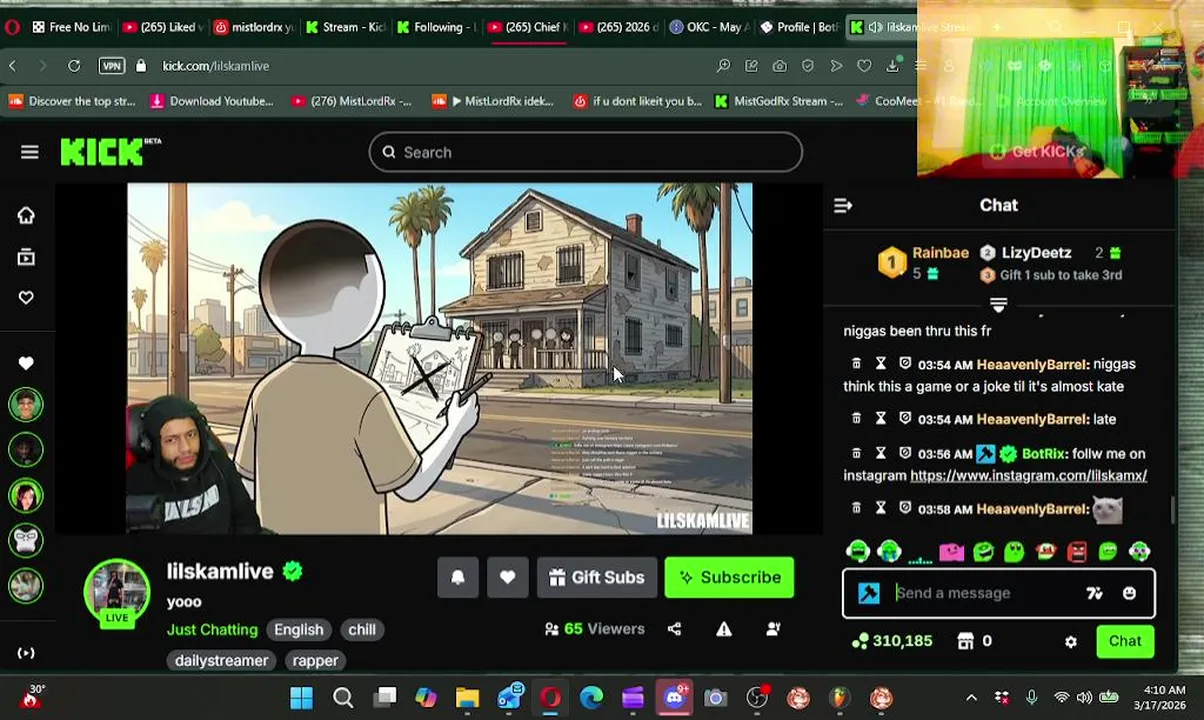
Task: Subscribe to lilskamlive
Action: tap(729, 577)
